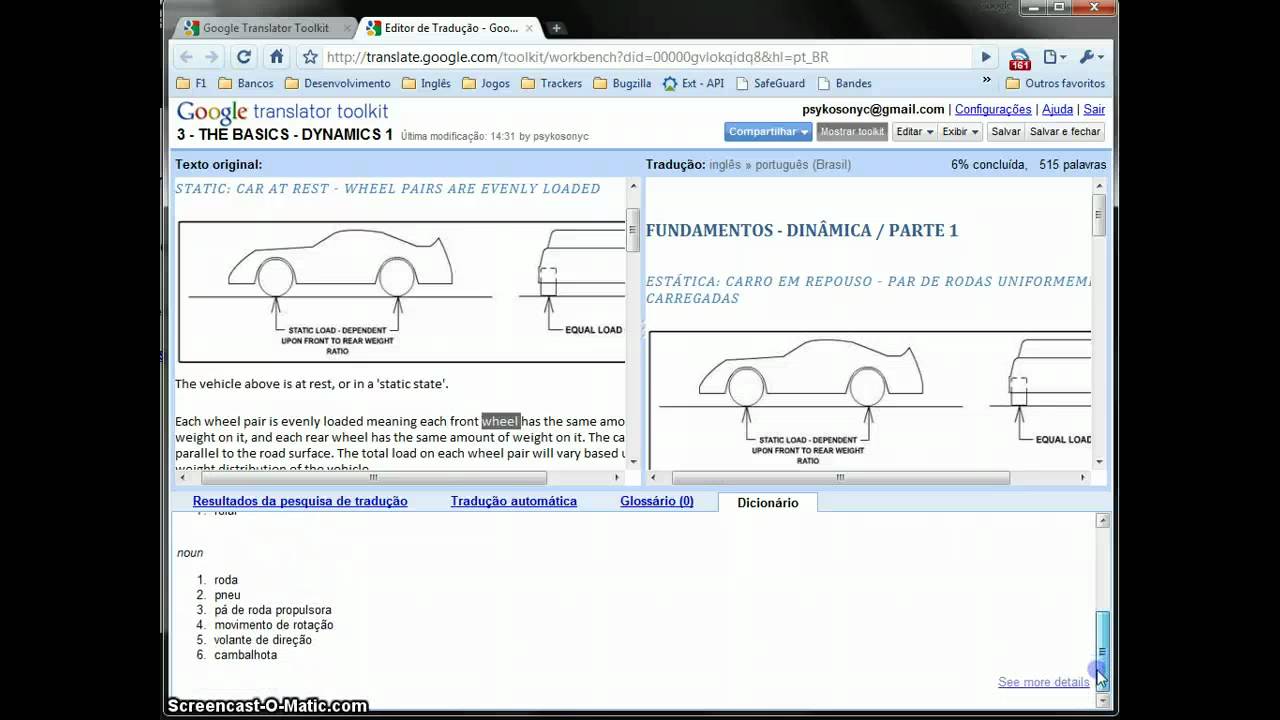Viewport: 1280px width, 720px height.
Task: Open the browser home page icon
Action: coord(277,57)
